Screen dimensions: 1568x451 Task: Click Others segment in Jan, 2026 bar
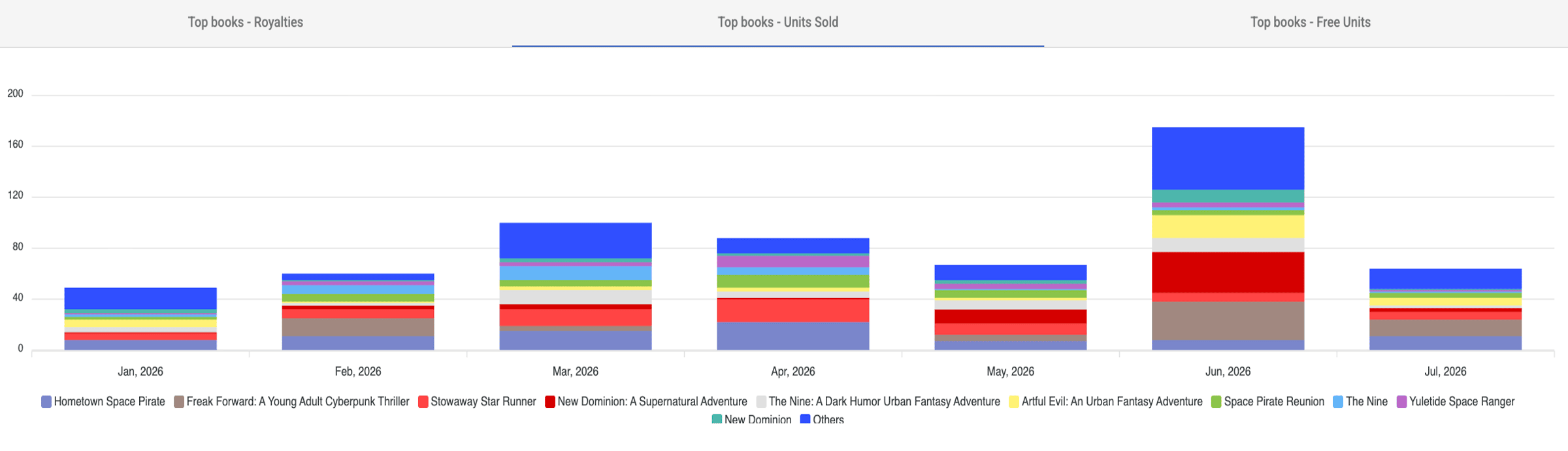tap(140, 299)
